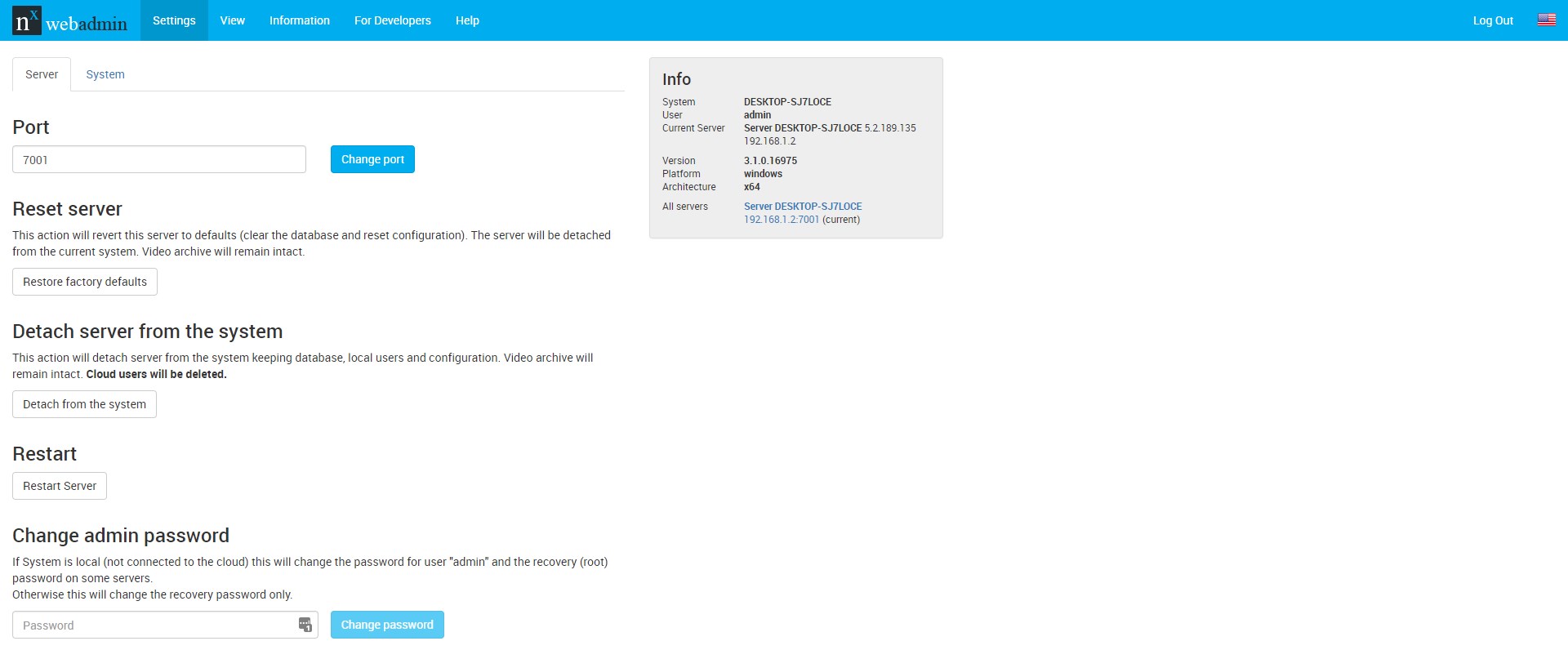Switch to the System tab
Screen dimensions: 1568x650
[105, 74]
